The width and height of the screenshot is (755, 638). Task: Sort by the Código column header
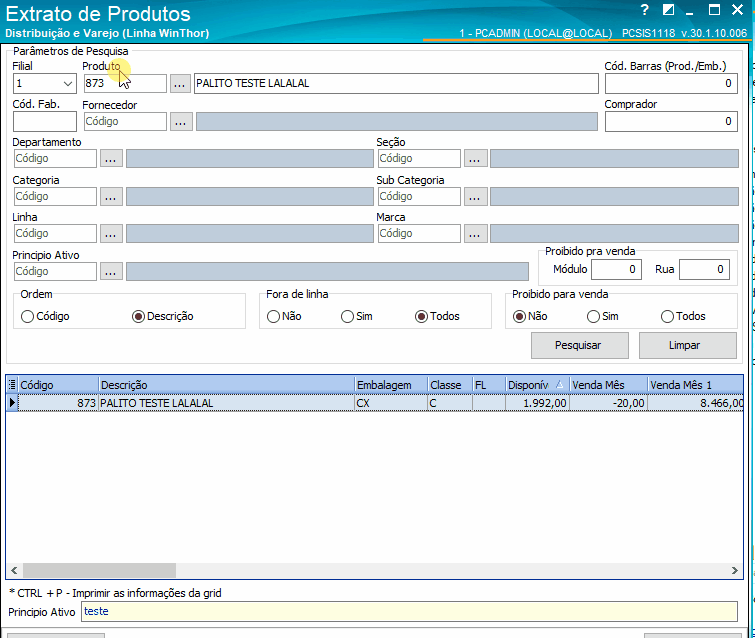(58, 385)
